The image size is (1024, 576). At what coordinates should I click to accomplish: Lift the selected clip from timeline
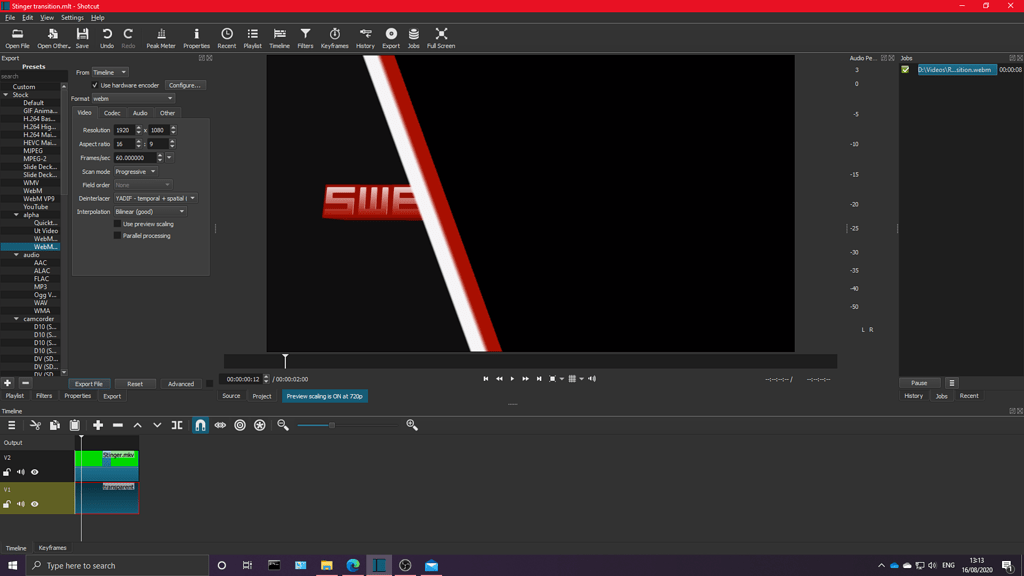click(137, 425)
